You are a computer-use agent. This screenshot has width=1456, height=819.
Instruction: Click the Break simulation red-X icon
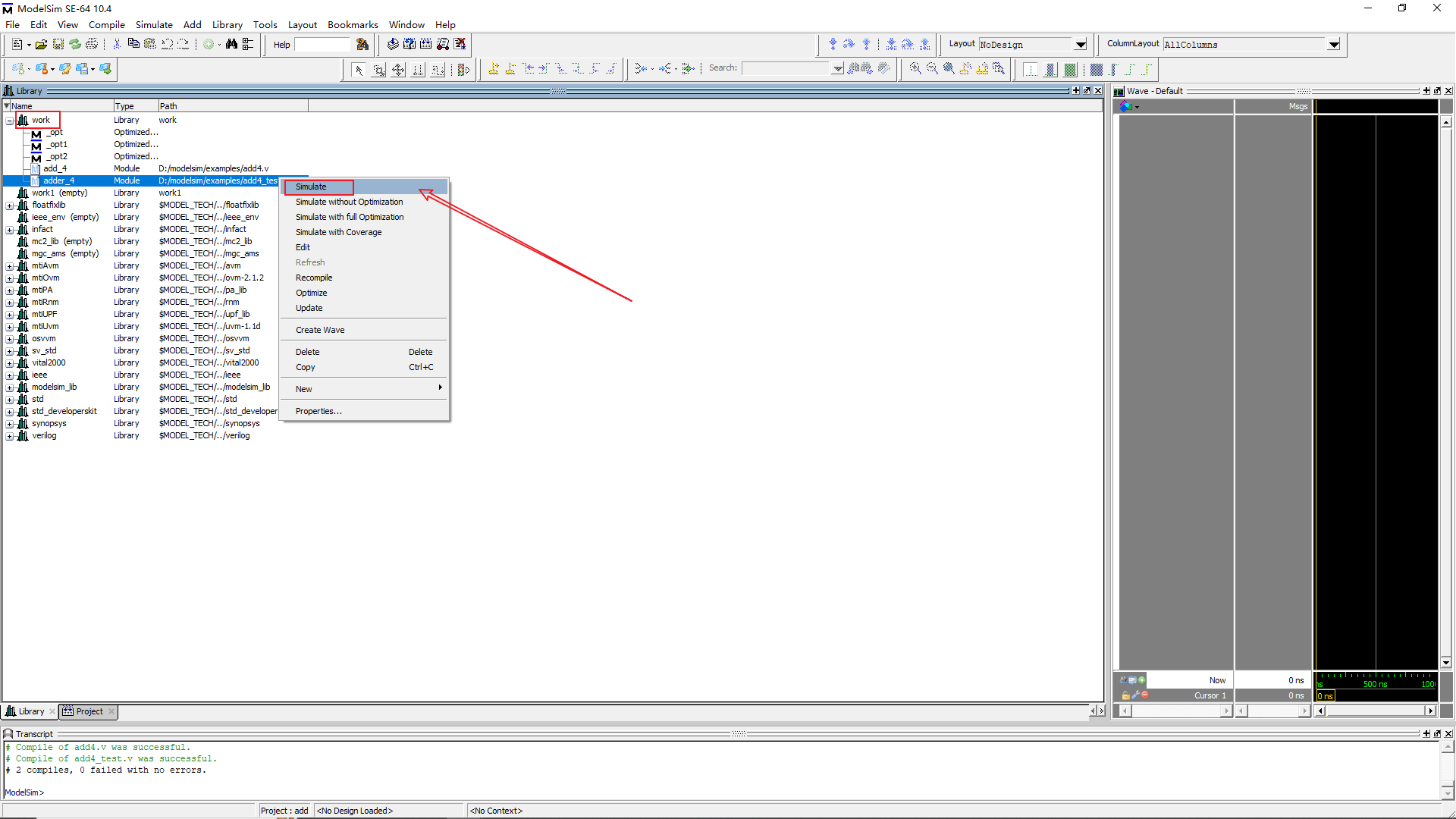pos(460,44)
